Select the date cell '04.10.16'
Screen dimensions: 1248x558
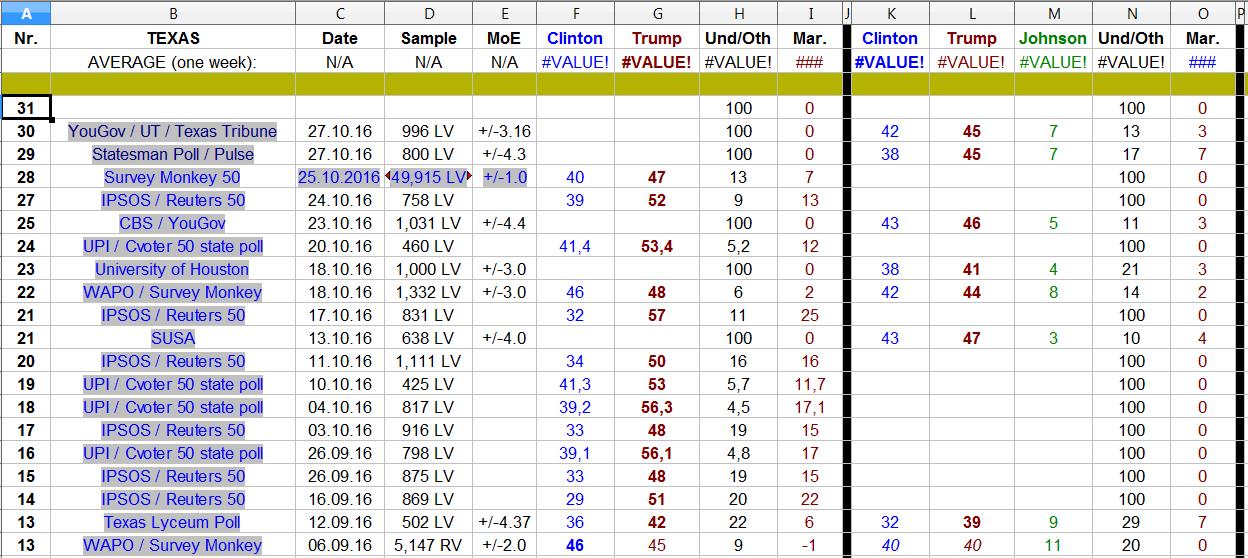coord(340,407)
